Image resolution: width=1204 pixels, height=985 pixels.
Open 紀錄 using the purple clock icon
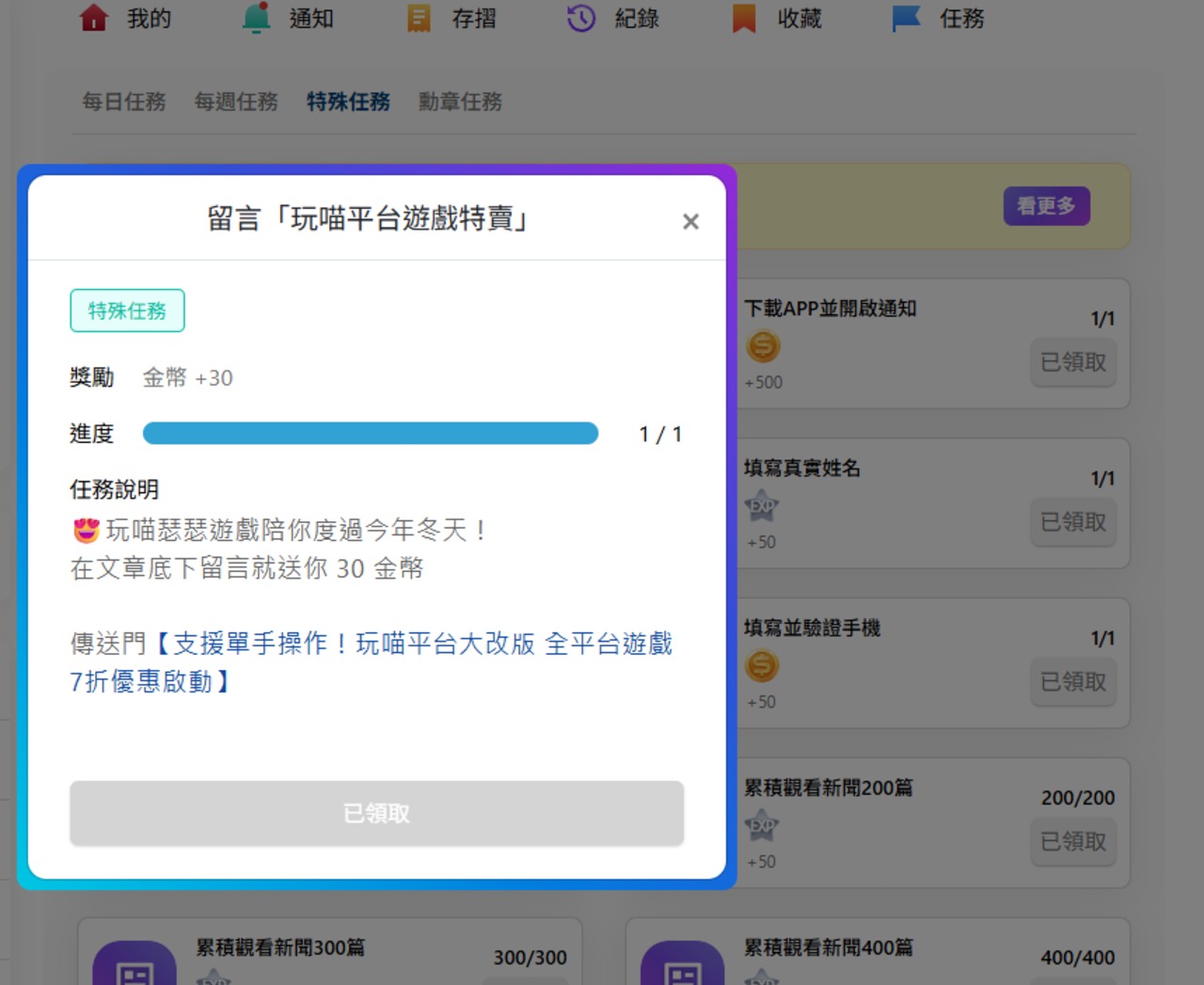pyautogui.click(x=581, y=18)
